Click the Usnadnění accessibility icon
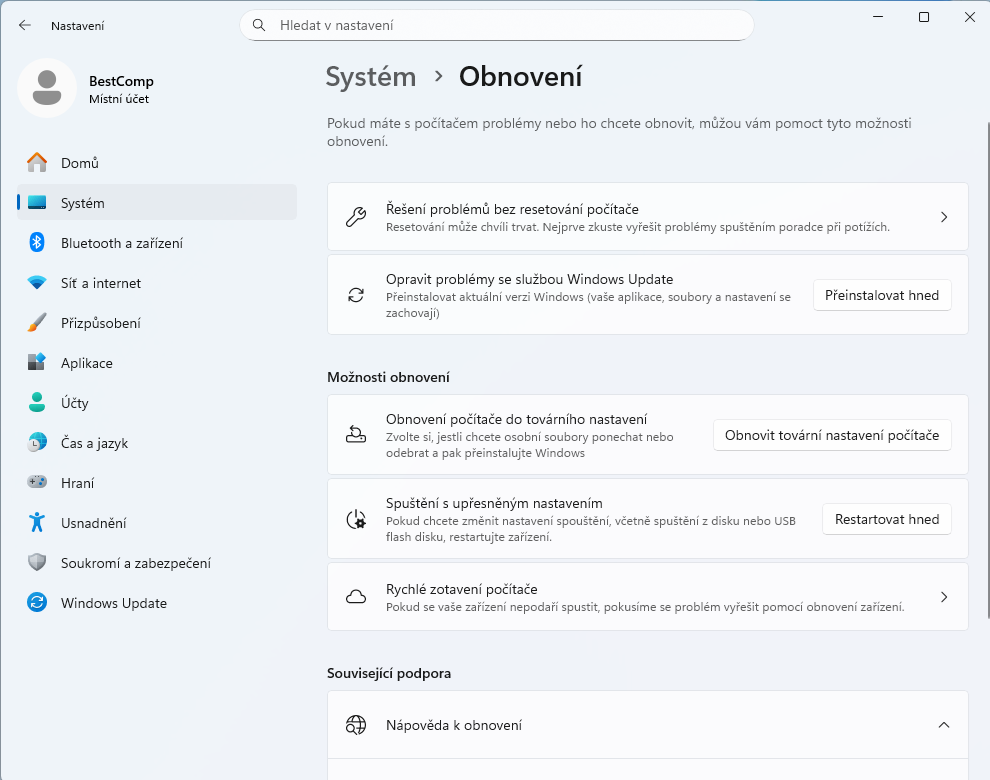The height and width of the screenshot is (780, 990). click(35, 523)
